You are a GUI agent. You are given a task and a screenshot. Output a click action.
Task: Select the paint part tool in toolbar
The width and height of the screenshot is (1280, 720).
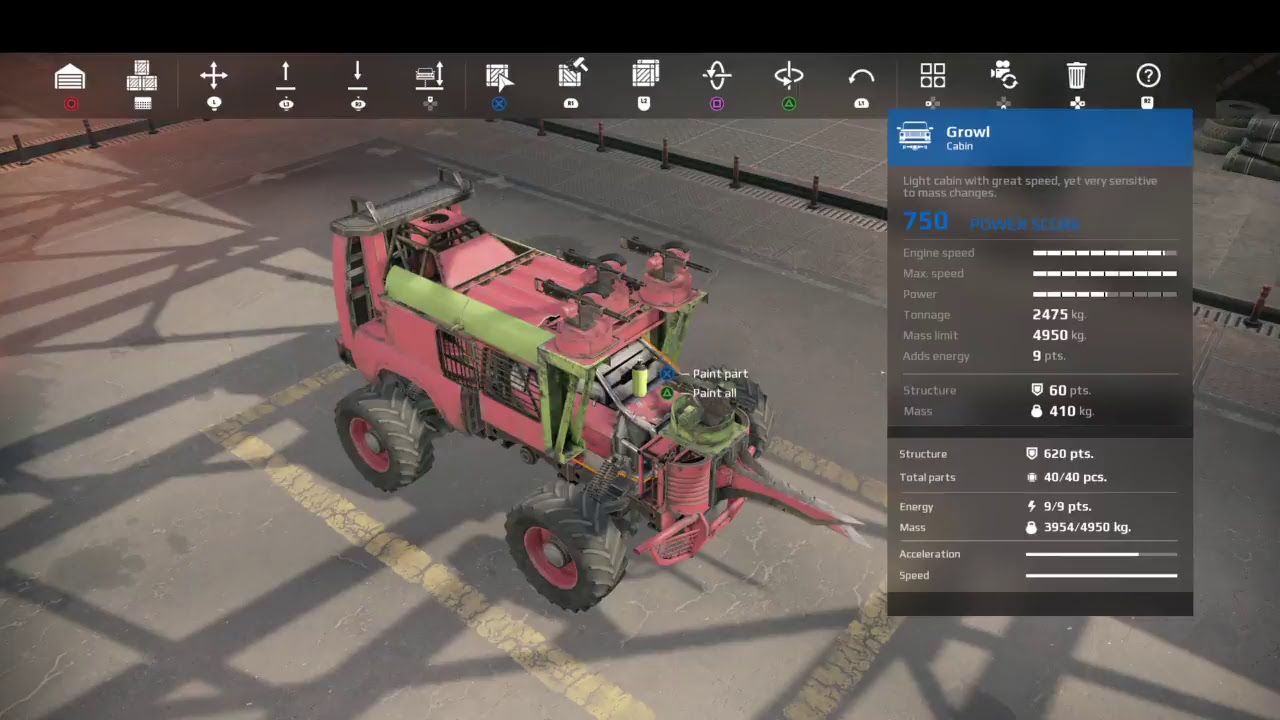pyautogui.click(x=572, y=74)
